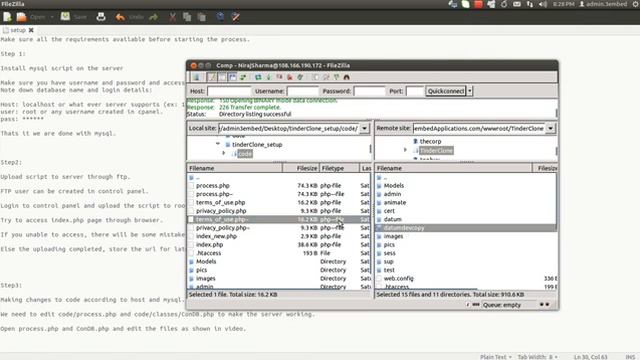Click the Undo arrow in gedit
The image size is (640, 360).
[120, 17]
